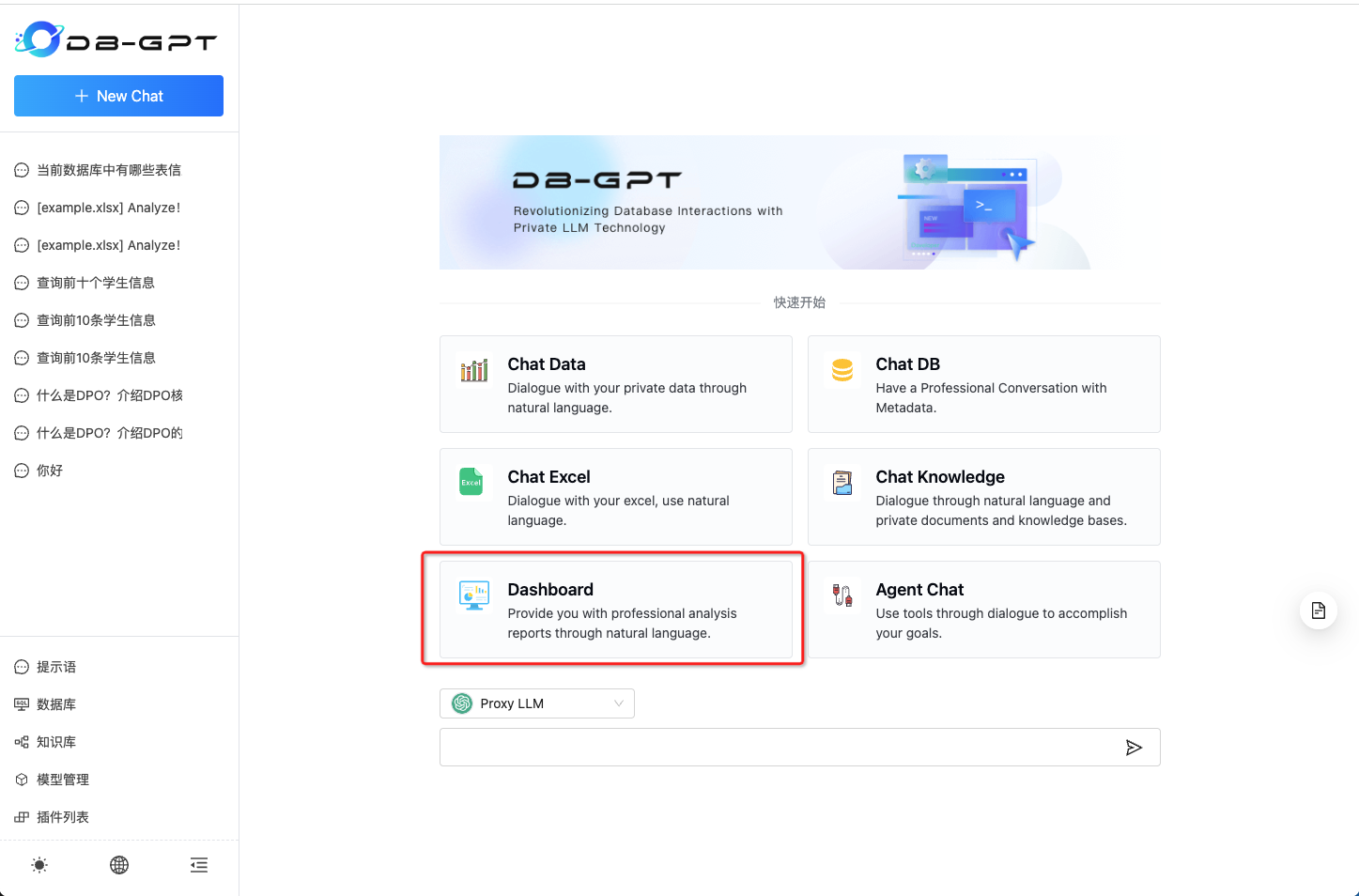Open the Chat DB card

tap(984, 384)
